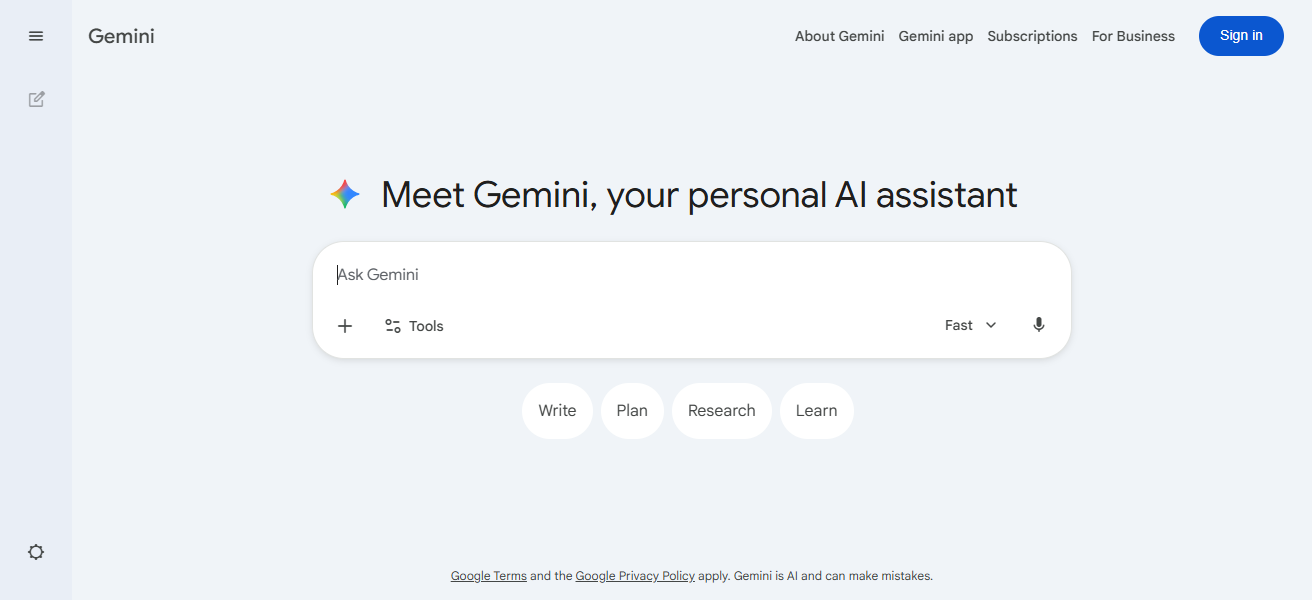This screenshot has width=1312, height=600.
Task: Click the Ask Gemini input field
Action: click(600, 274)
